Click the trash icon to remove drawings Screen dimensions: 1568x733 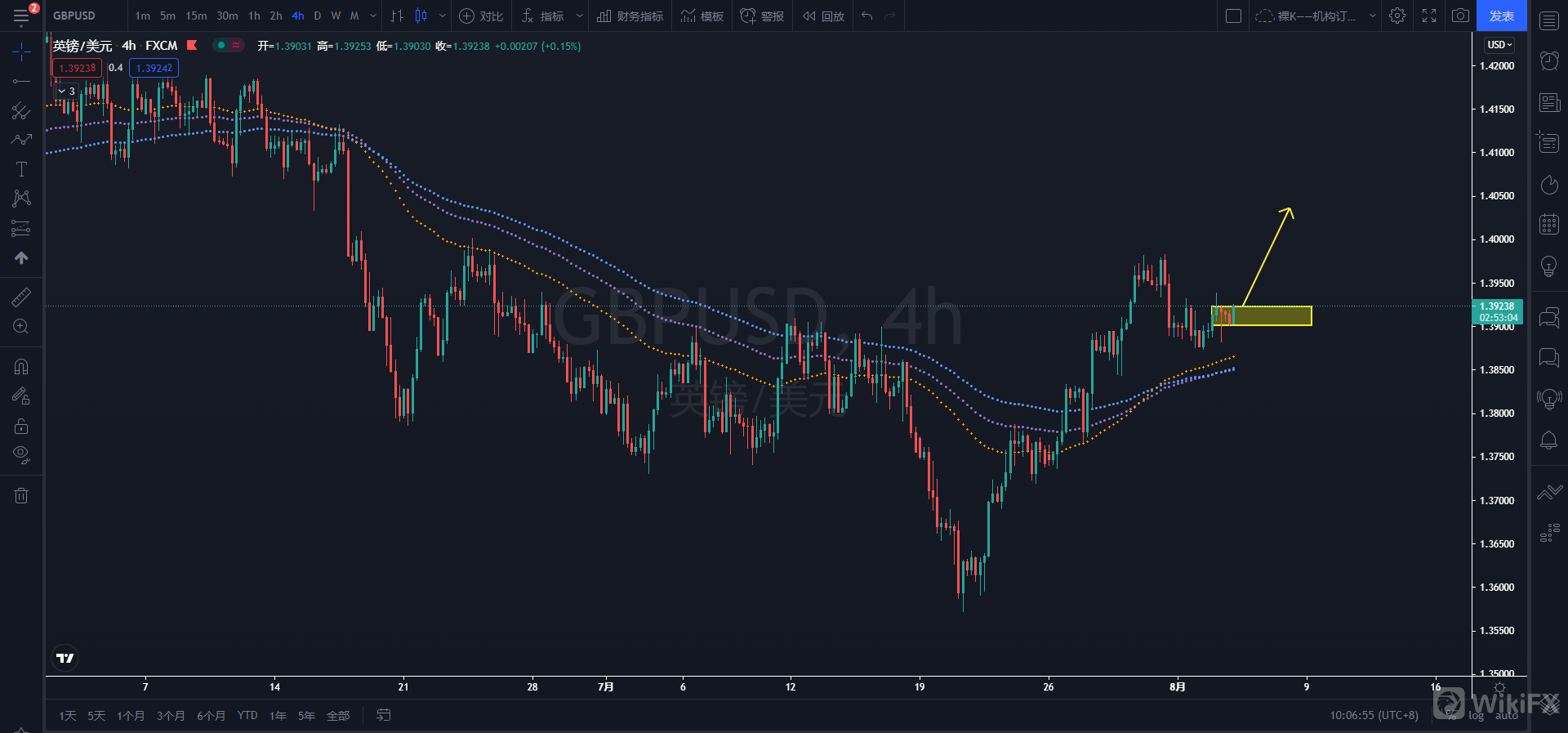click(21, 495)
